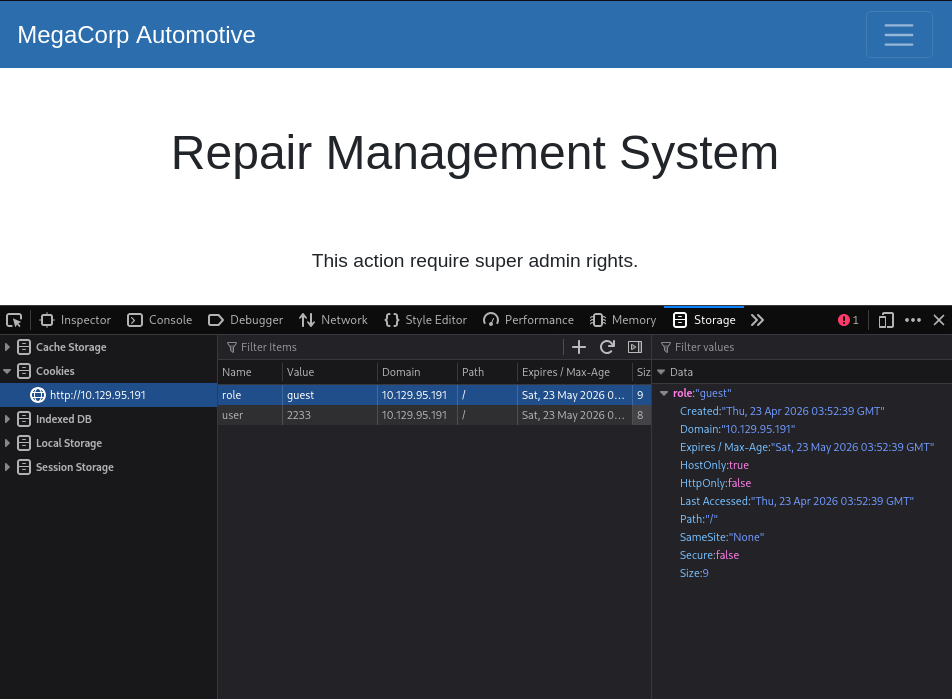
Task: Click the 2233 cookie value cell
Action: point(330,415)
